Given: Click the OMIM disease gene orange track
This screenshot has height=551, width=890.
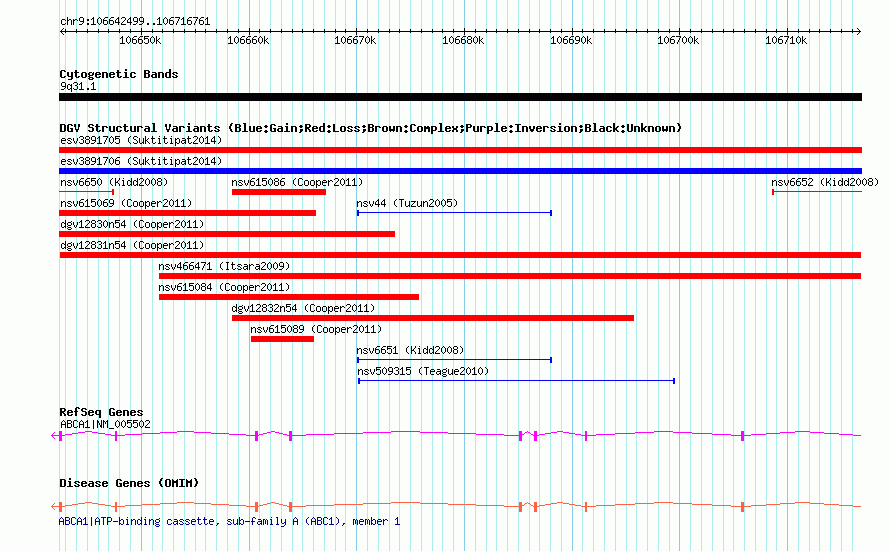Looking at the screenshot, I should click(456, 506).
